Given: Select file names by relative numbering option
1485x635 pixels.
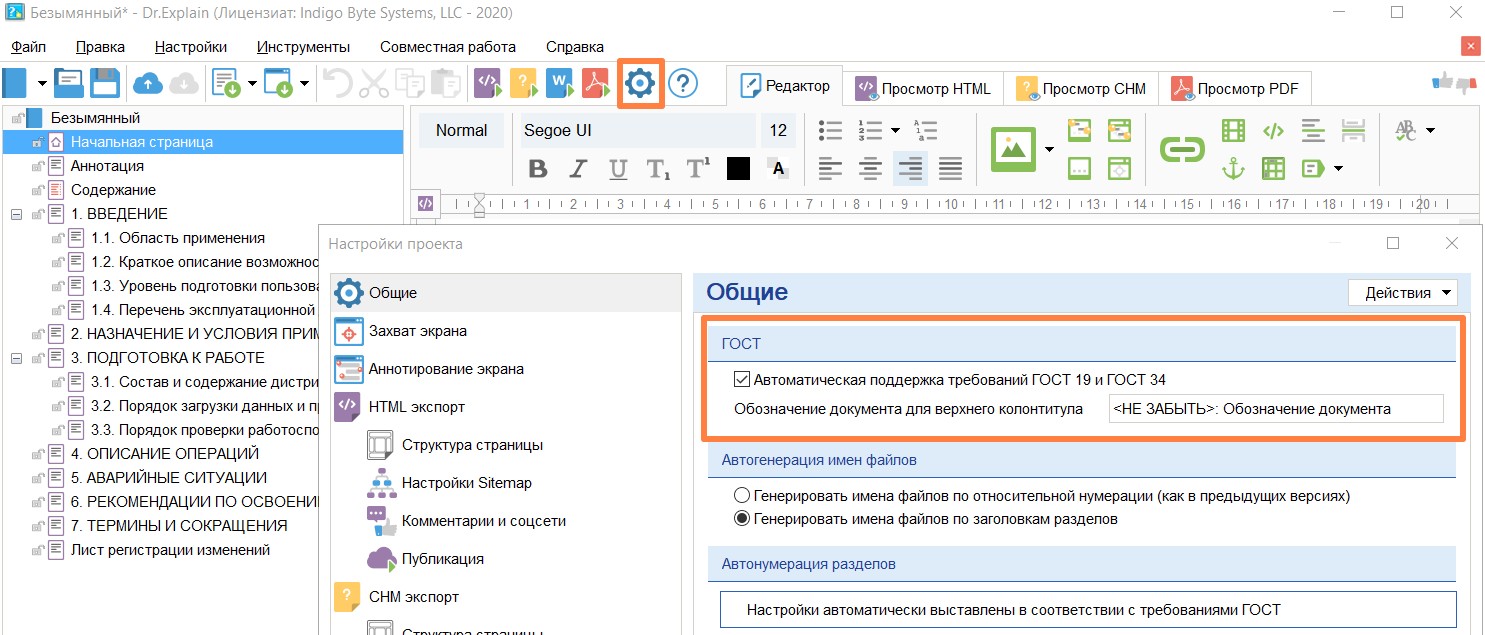Looking at the screenshot, I should [742, 496].
